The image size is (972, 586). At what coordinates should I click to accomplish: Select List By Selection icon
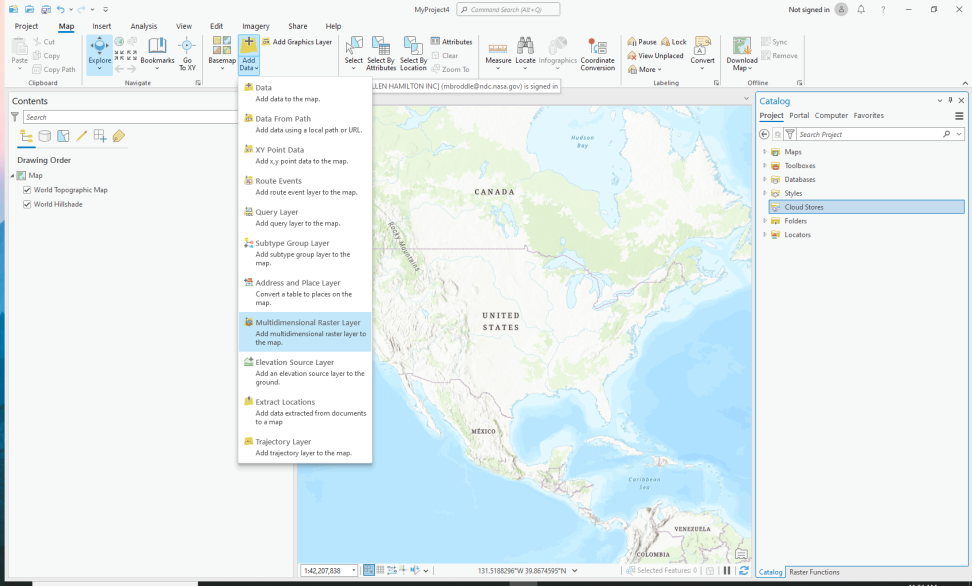(x=63, y=136)
